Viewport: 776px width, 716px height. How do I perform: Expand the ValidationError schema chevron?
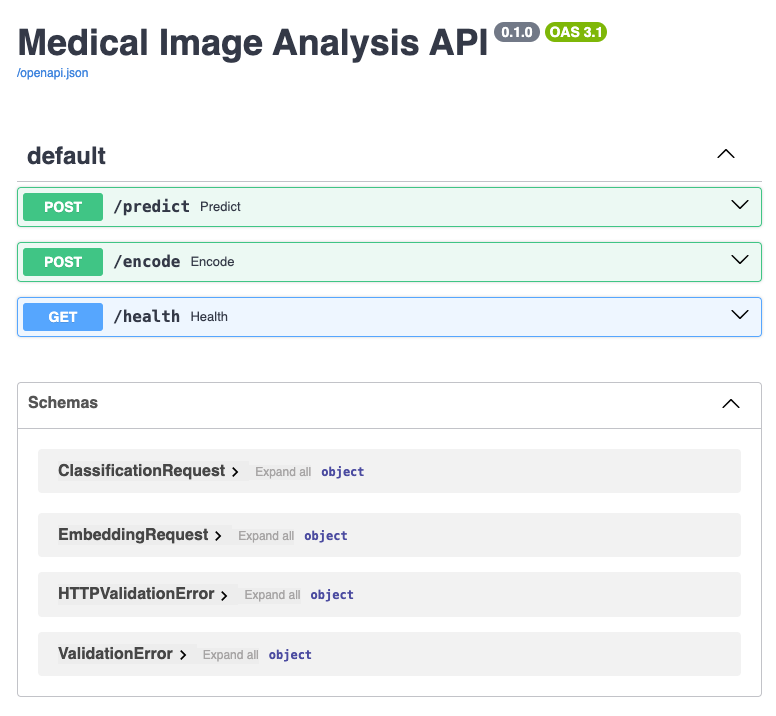coord(183,655)
